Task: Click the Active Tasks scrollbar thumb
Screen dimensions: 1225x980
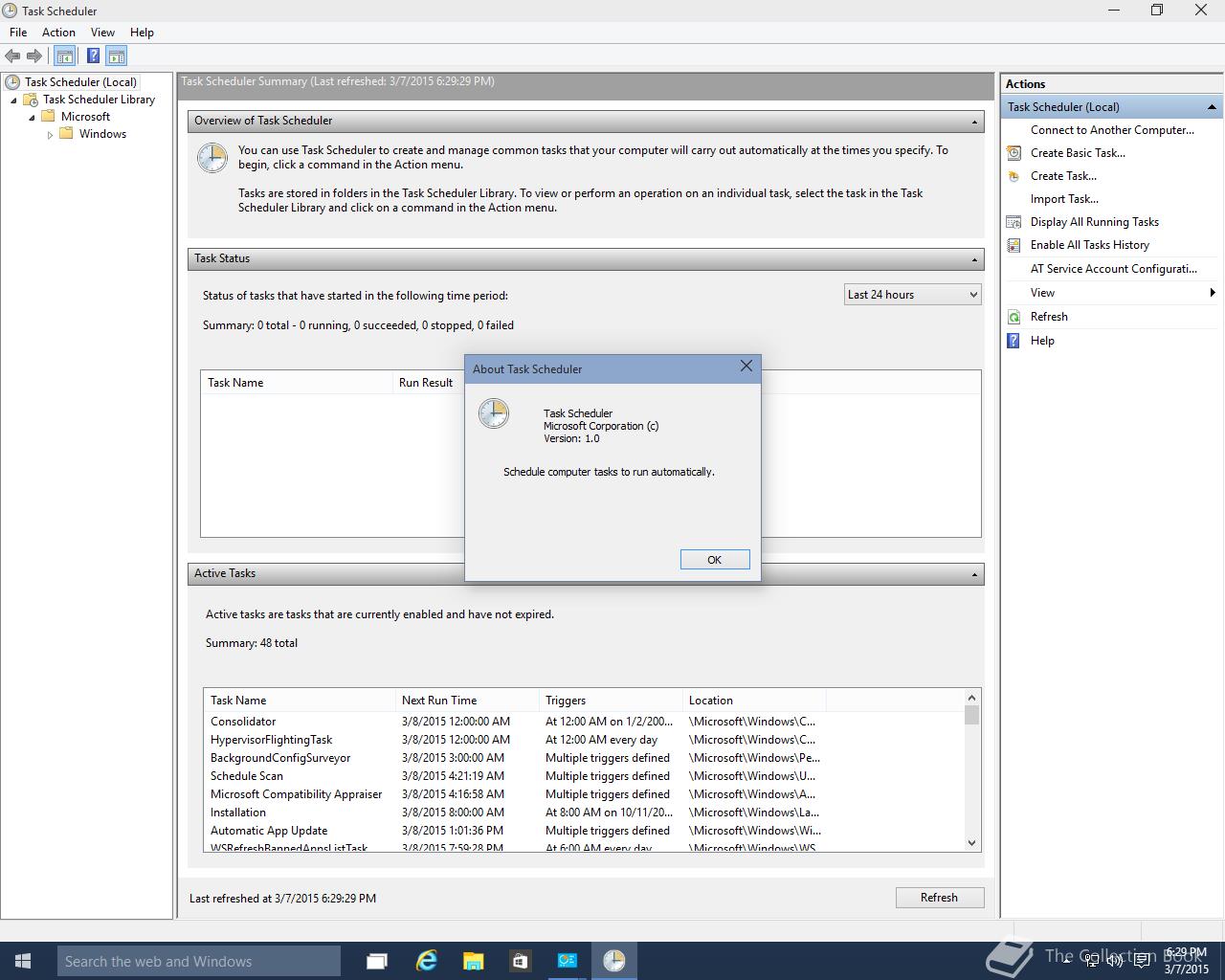Action: click(x=972, y=716)
